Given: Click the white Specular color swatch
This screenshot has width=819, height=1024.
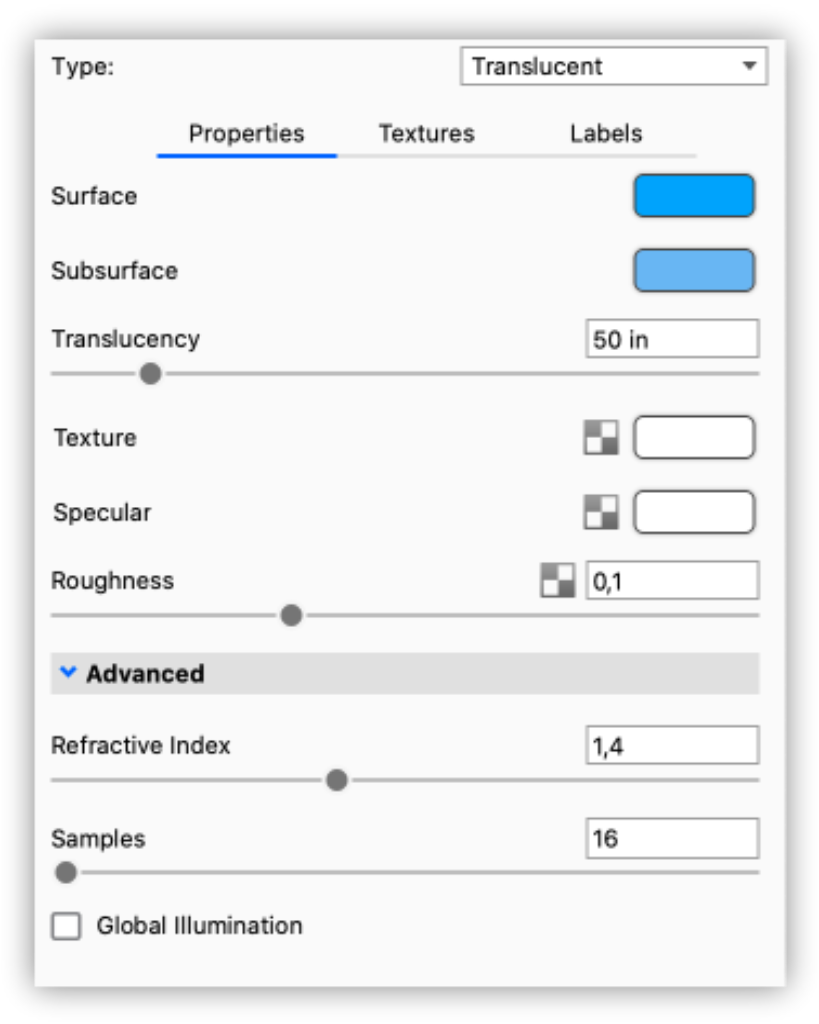Looking at the screenshot, I should [x=693, y=513].
